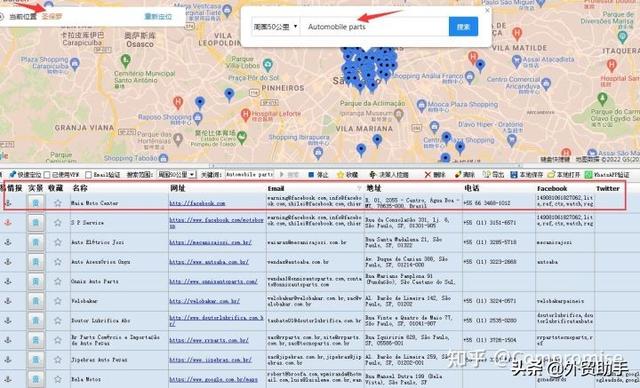
Task: Close the map search popup
Action: 487,10
